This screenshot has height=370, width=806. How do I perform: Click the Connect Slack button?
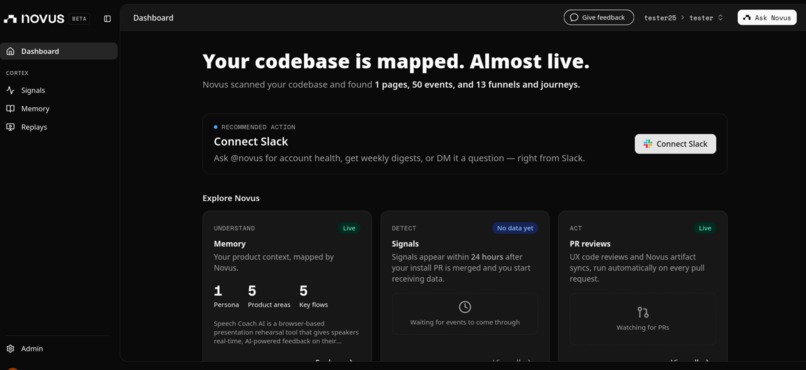point(675,144)
